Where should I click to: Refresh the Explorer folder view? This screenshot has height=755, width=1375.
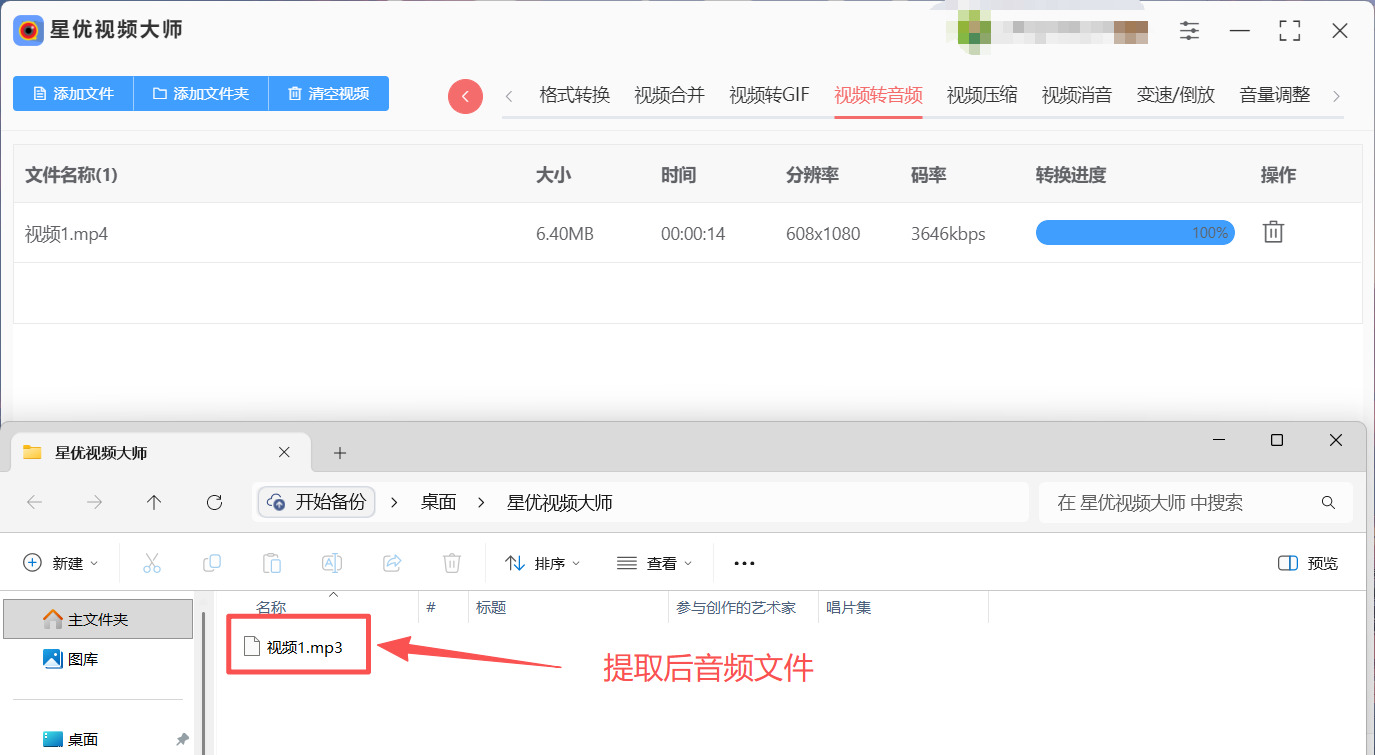point(214,502)
